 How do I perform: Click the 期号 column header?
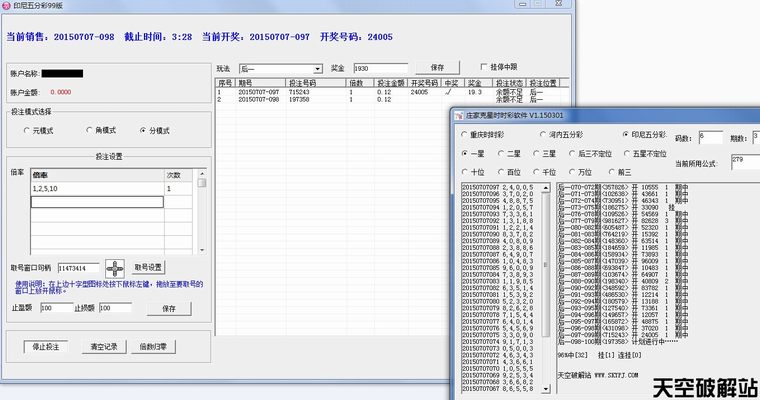coord(246,83)
